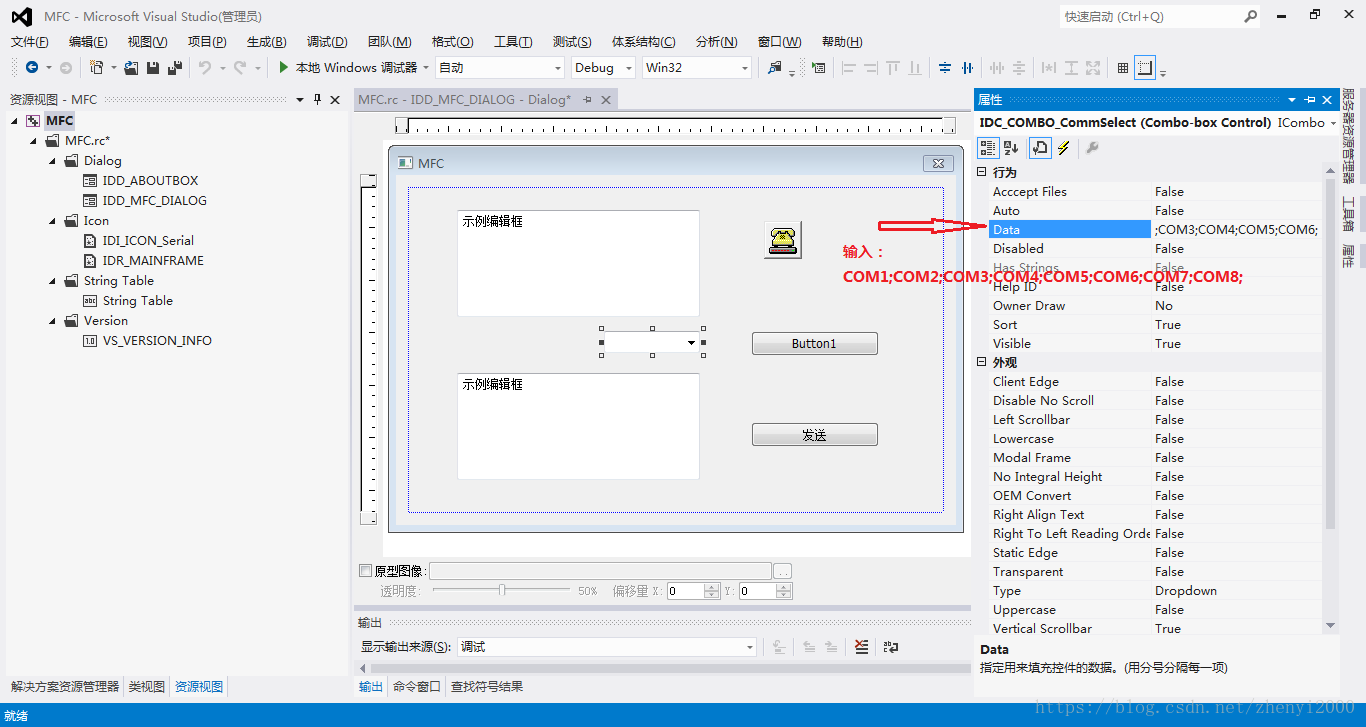
Task: Click the clear all output icon
Action: pos(862,647)
